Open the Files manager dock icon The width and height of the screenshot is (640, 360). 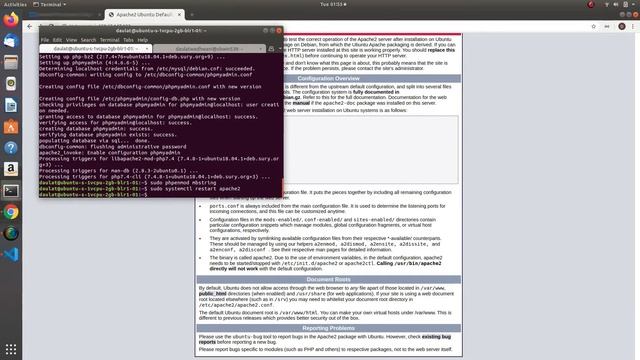click(x=11, y=62)
